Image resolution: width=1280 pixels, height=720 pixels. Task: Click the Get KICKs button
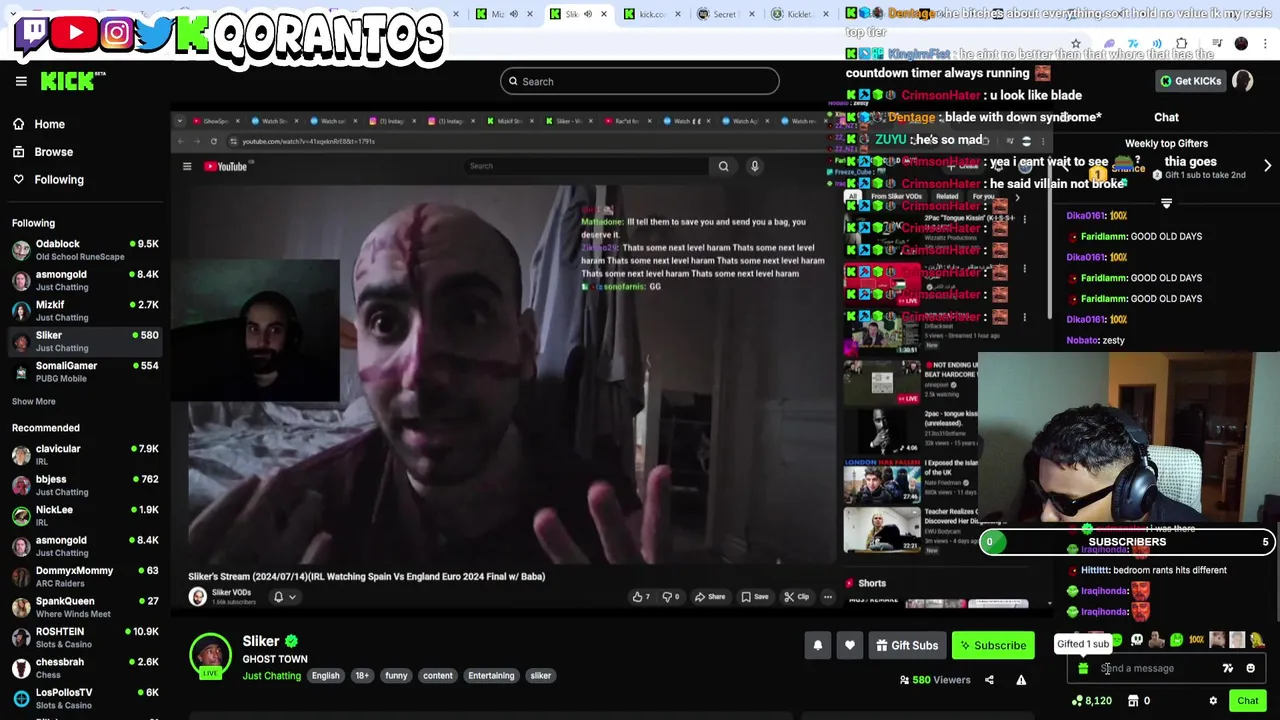click(1190, 81)
